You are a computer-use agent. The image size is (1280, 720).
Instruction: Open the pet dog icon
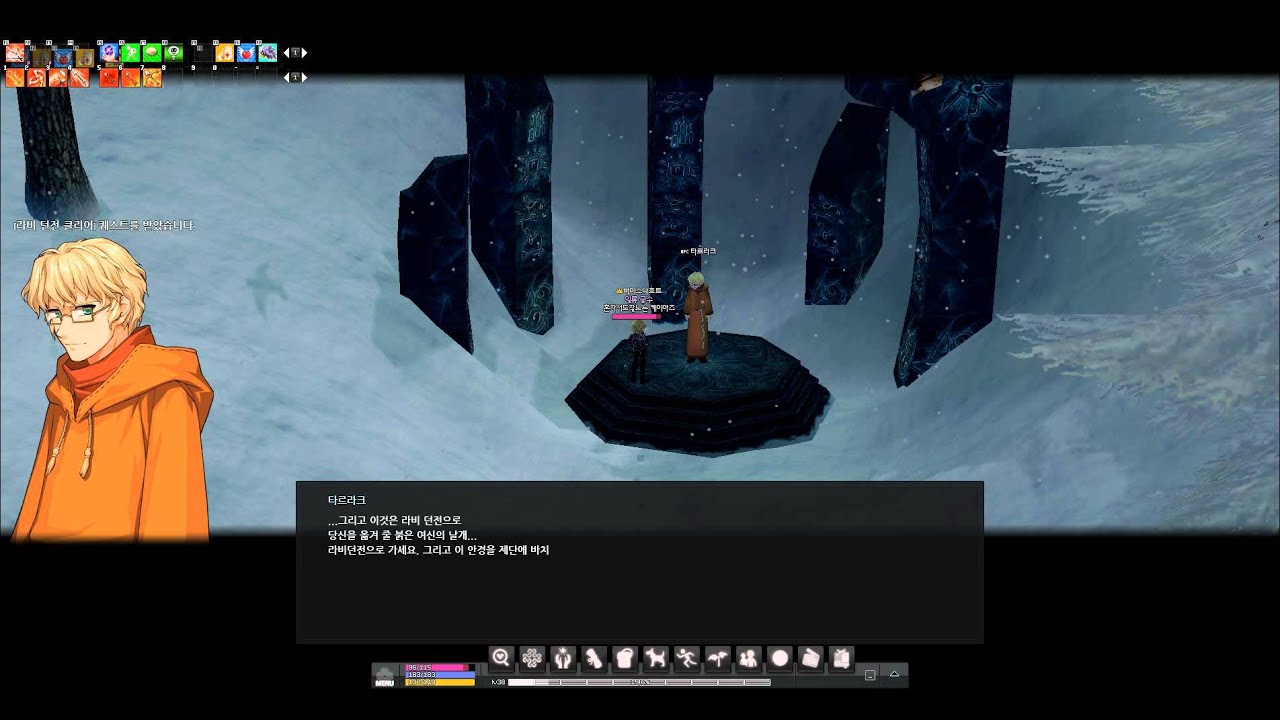656,658
